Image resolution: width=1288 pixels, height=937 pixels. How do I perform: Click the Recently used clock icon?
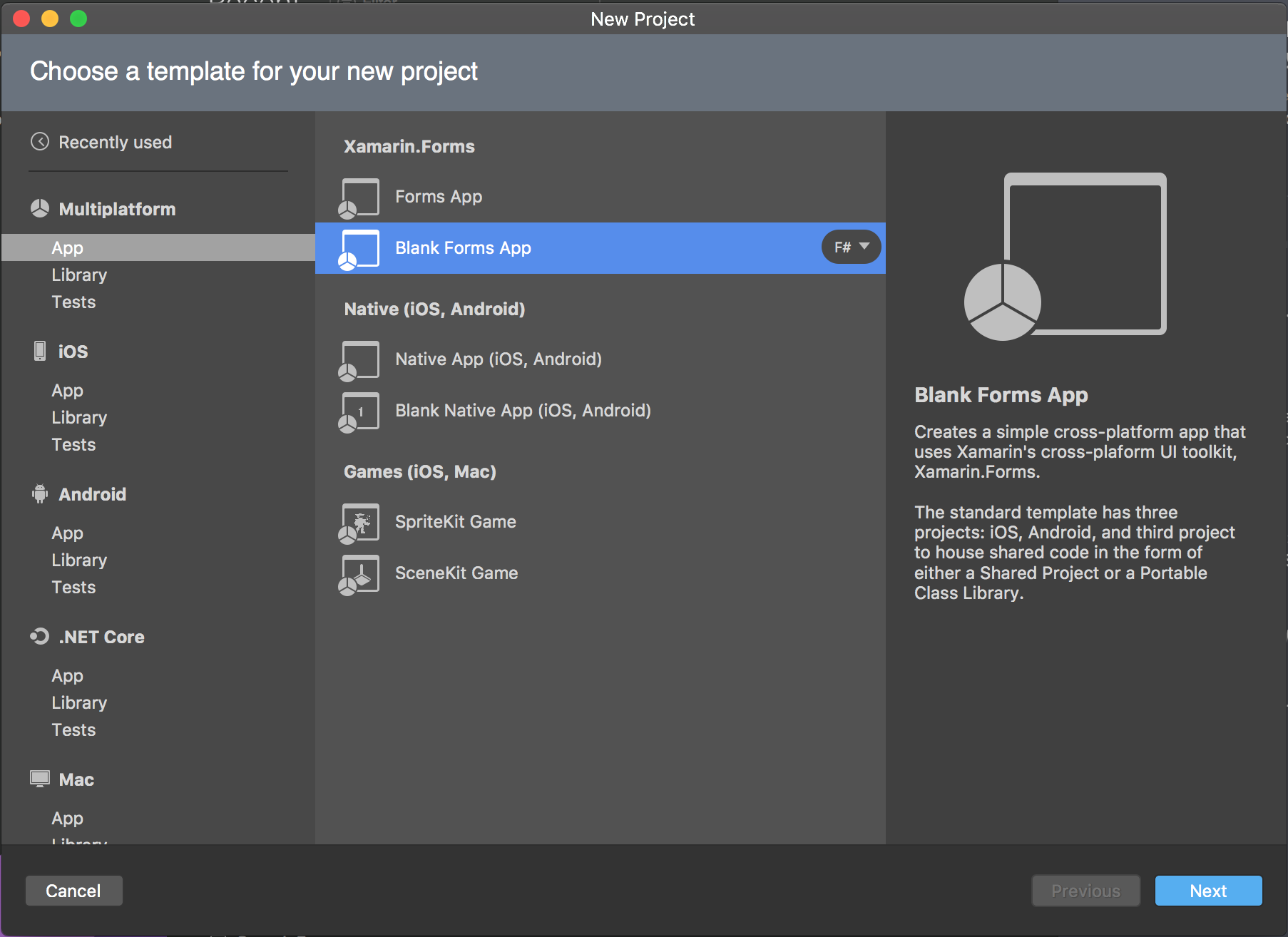click(40, 142)
